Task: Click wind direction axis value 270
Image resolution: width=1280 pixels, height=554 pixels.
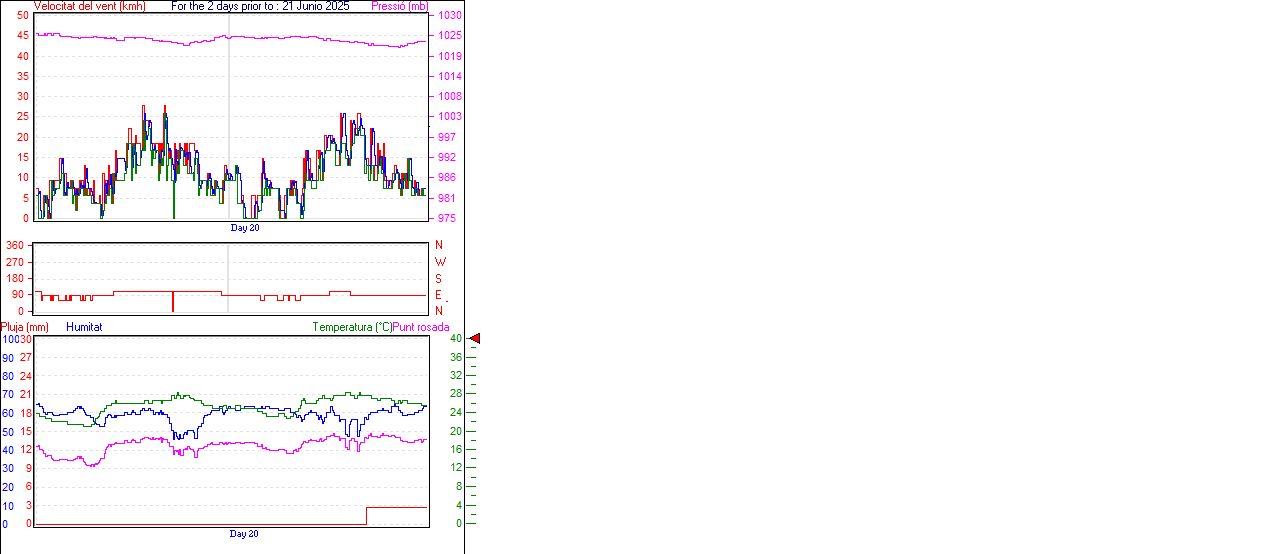Action: click(14, 262)
